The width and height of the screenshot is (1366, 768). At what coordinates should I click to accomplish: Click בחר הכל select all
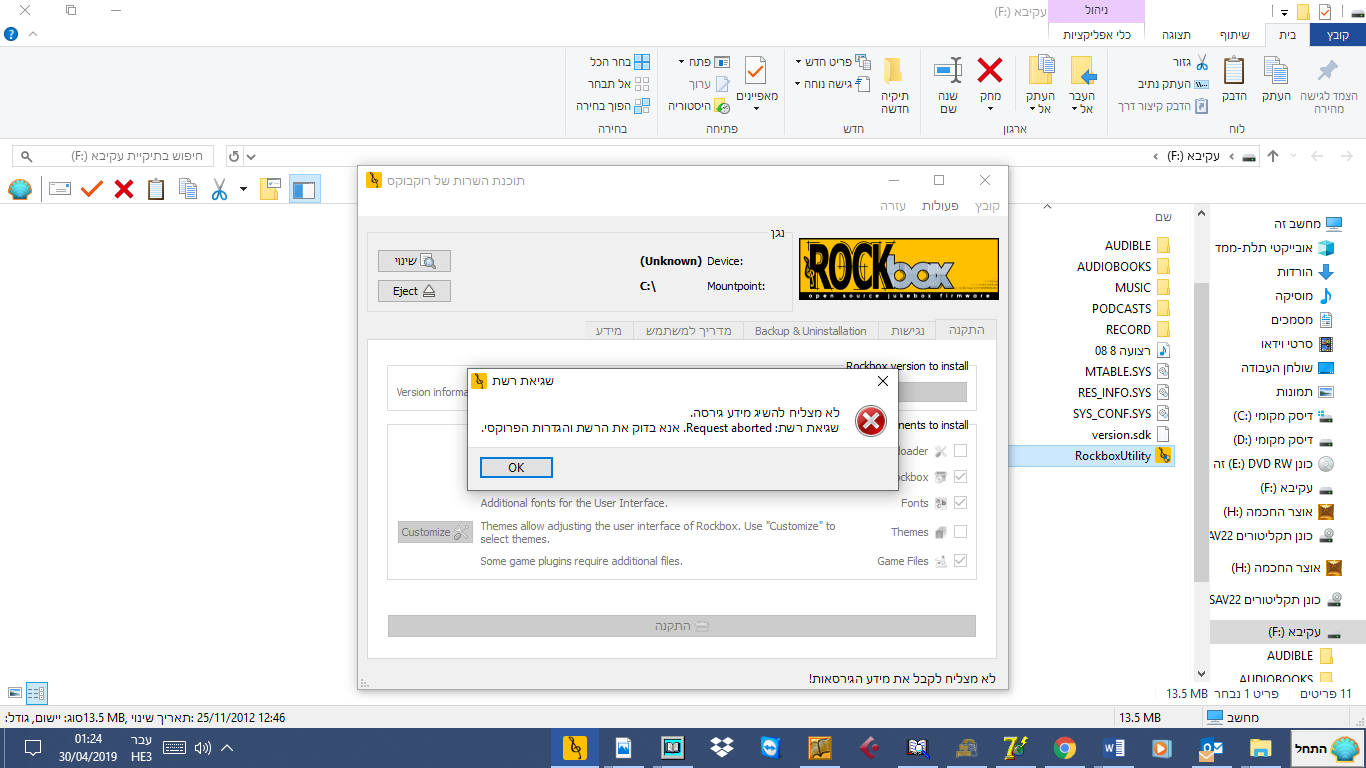[x=619, y=62]
